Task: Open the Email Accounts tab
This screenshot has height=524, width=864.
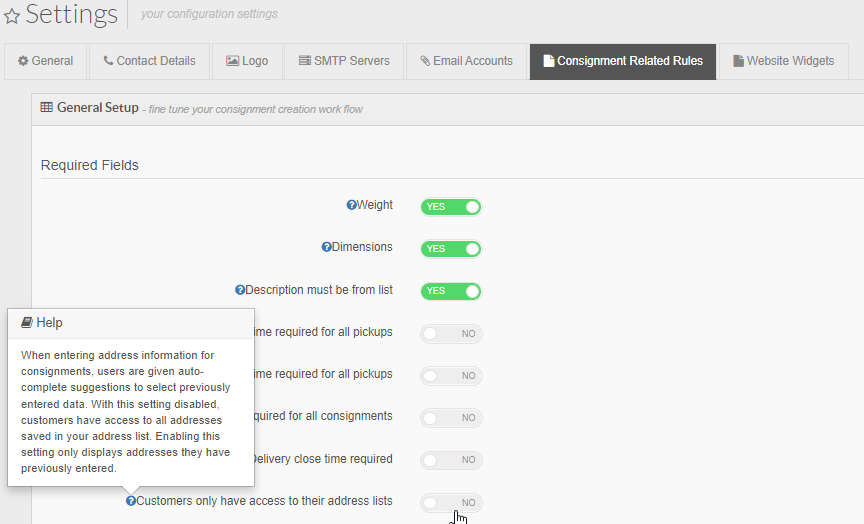Action: (x=466, y=61)
